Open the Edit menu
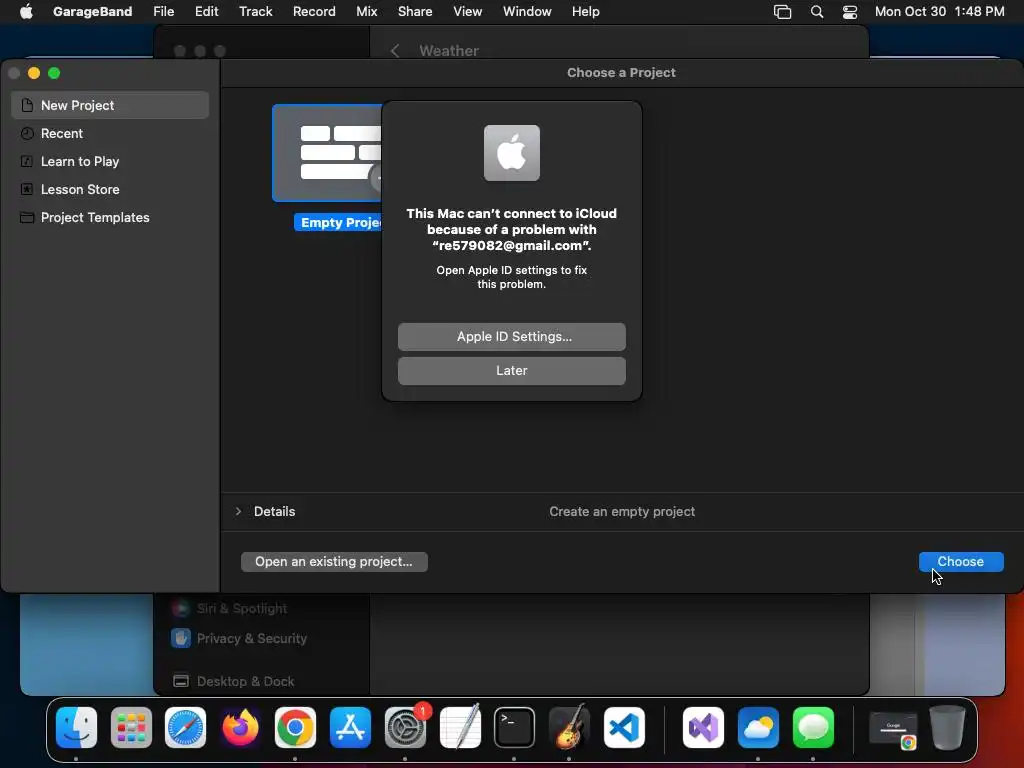1024x768 pixels. tap(206, 11)
